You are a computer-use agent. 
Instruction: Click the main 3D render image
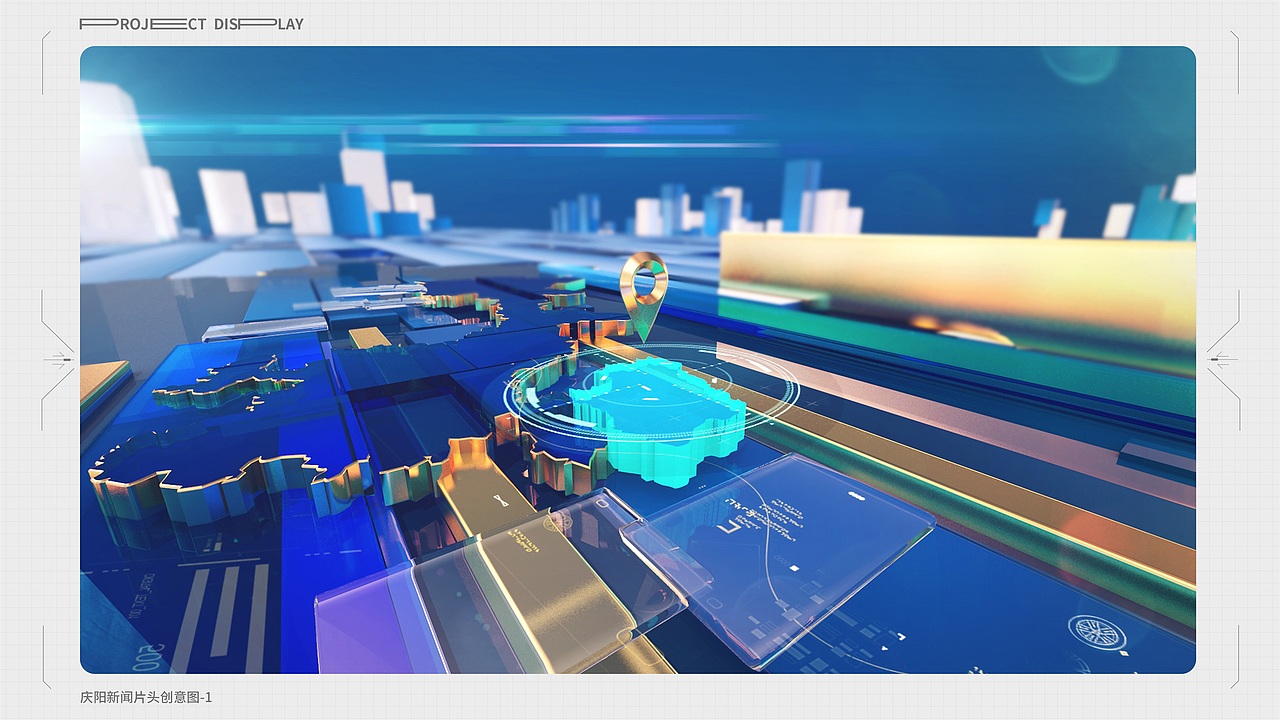click(x=638, y=360)
